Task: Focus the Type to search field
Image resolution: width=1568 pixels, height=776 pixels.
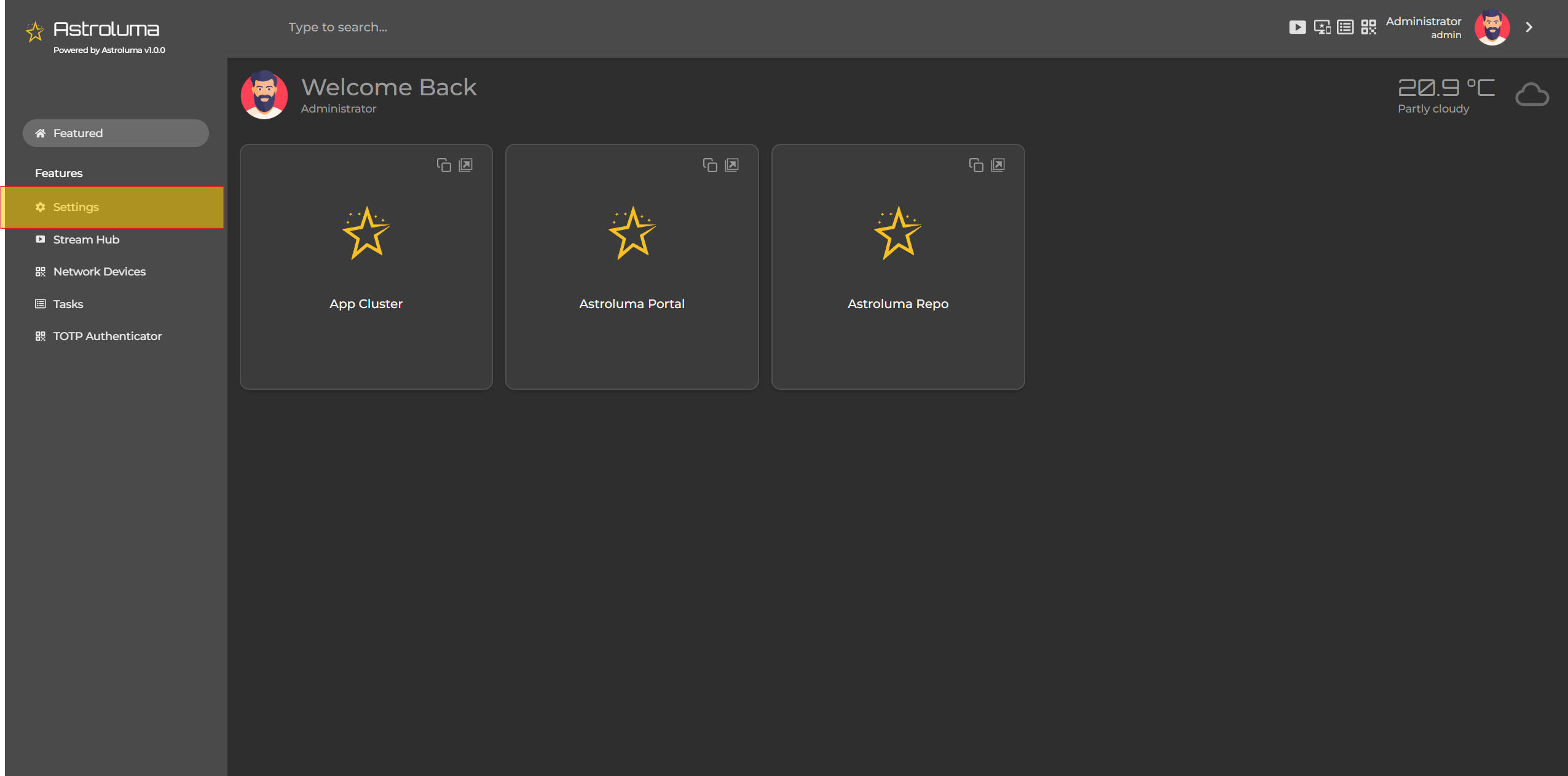Action: coord(338,27)
